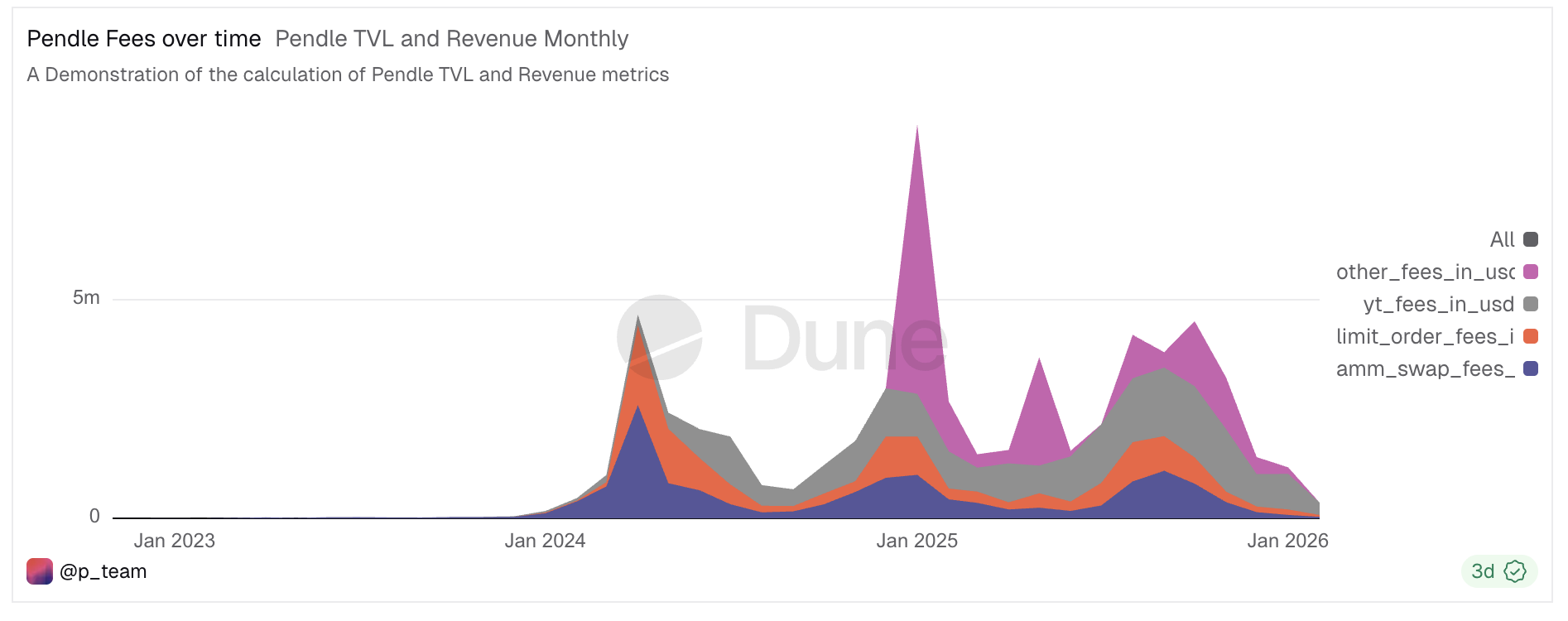Screen dimensions: 1568x621
Task: Click the Dune watermark logo circle
Action: pos(660,338)
